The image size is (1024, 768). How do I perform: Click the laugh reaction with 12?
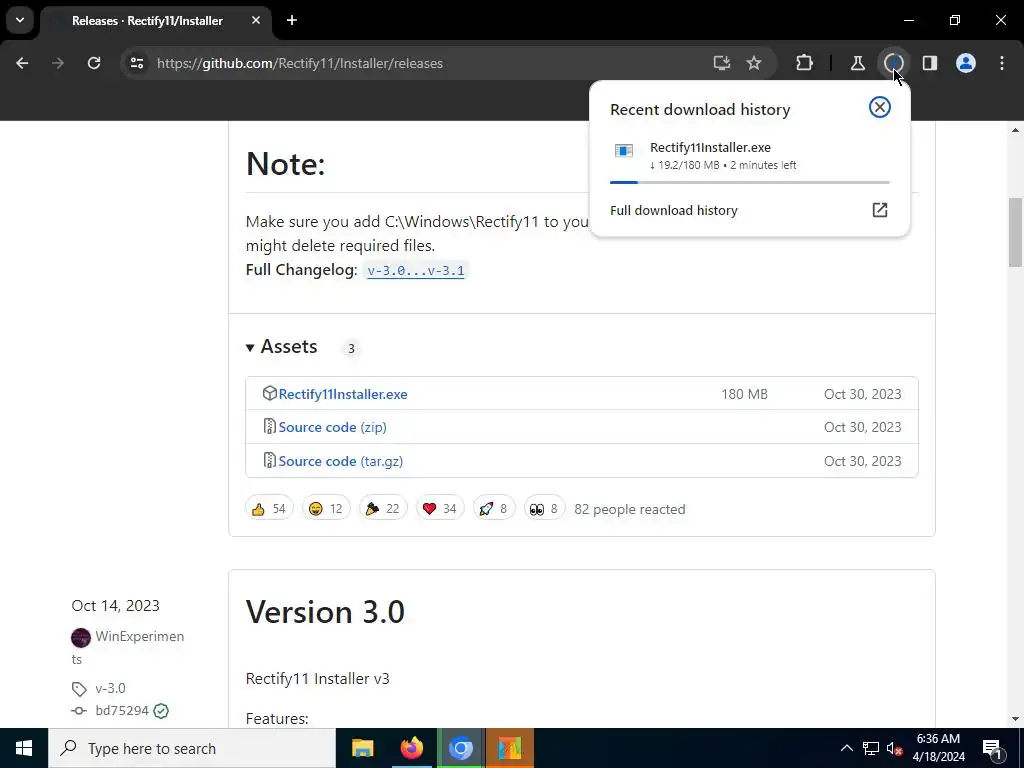(326, 508)
